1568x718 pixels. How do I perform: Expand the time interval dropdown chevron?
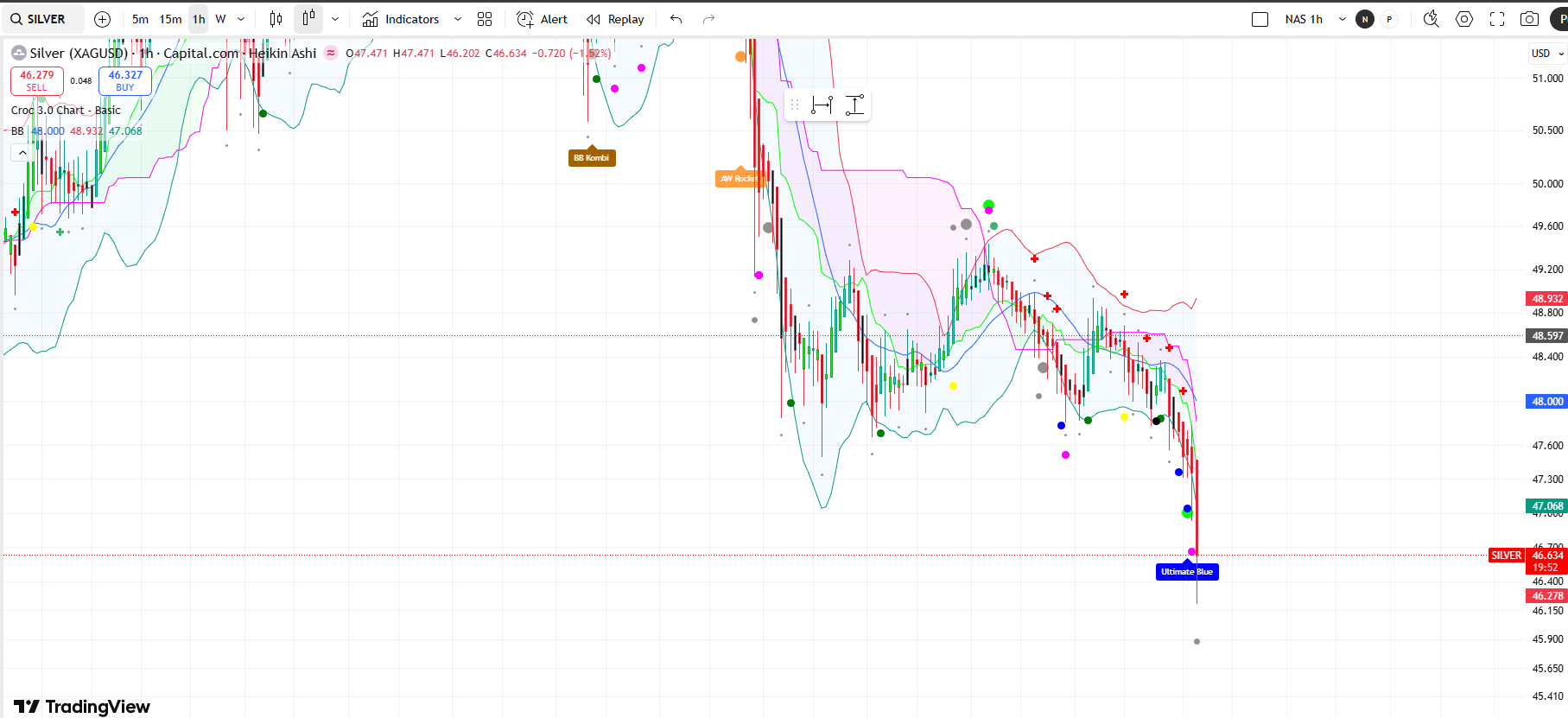(x=241, y=19)
